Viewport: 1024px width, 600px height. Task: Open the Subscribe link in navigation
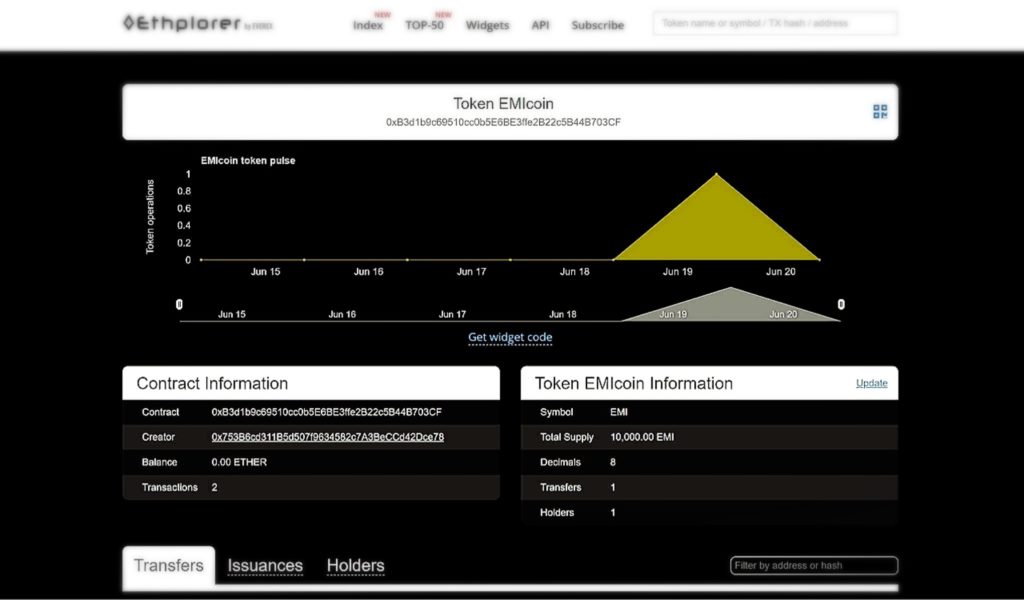tap(598, 25)
